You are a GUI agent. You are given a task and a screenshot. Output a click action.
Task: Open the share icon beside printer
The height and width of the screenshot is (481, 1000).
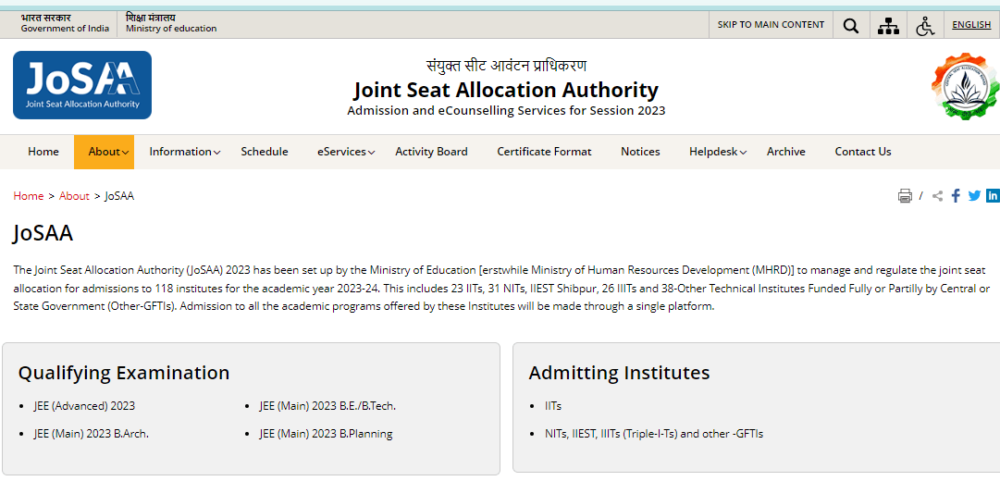click(937, 196)
